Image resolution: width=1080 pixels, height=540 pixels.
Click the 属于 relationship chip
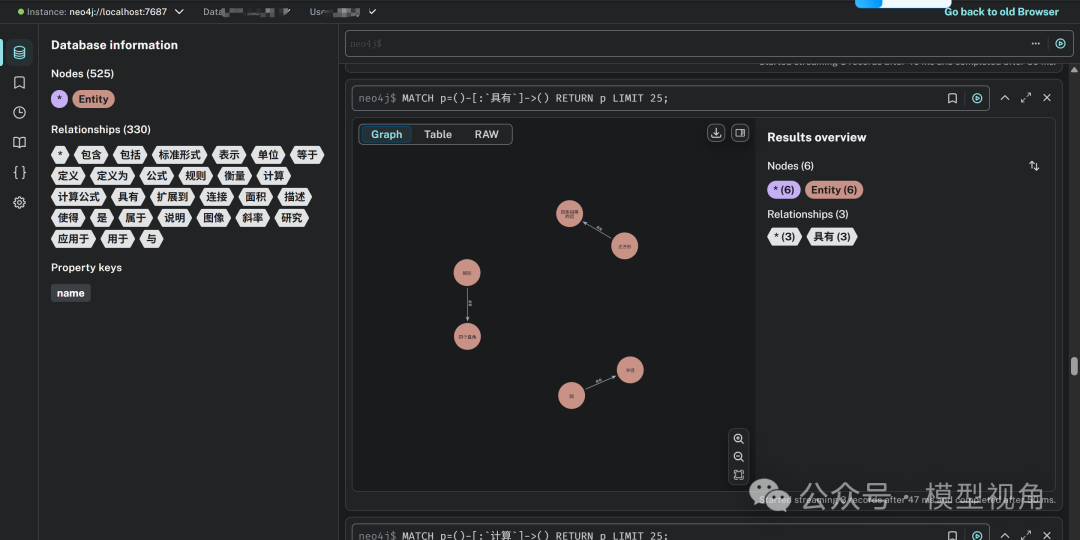pos(134,218)
